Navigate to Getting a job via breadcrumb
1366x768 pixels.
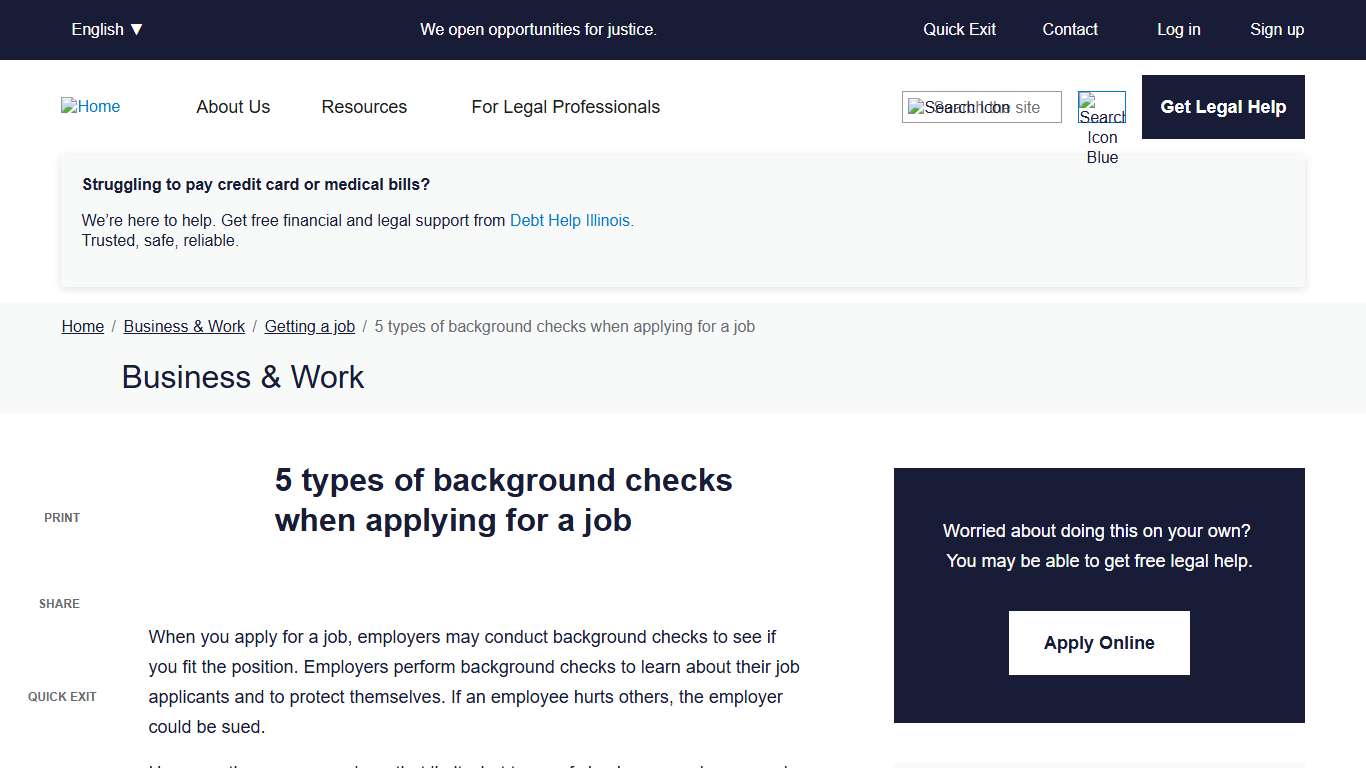309,326
